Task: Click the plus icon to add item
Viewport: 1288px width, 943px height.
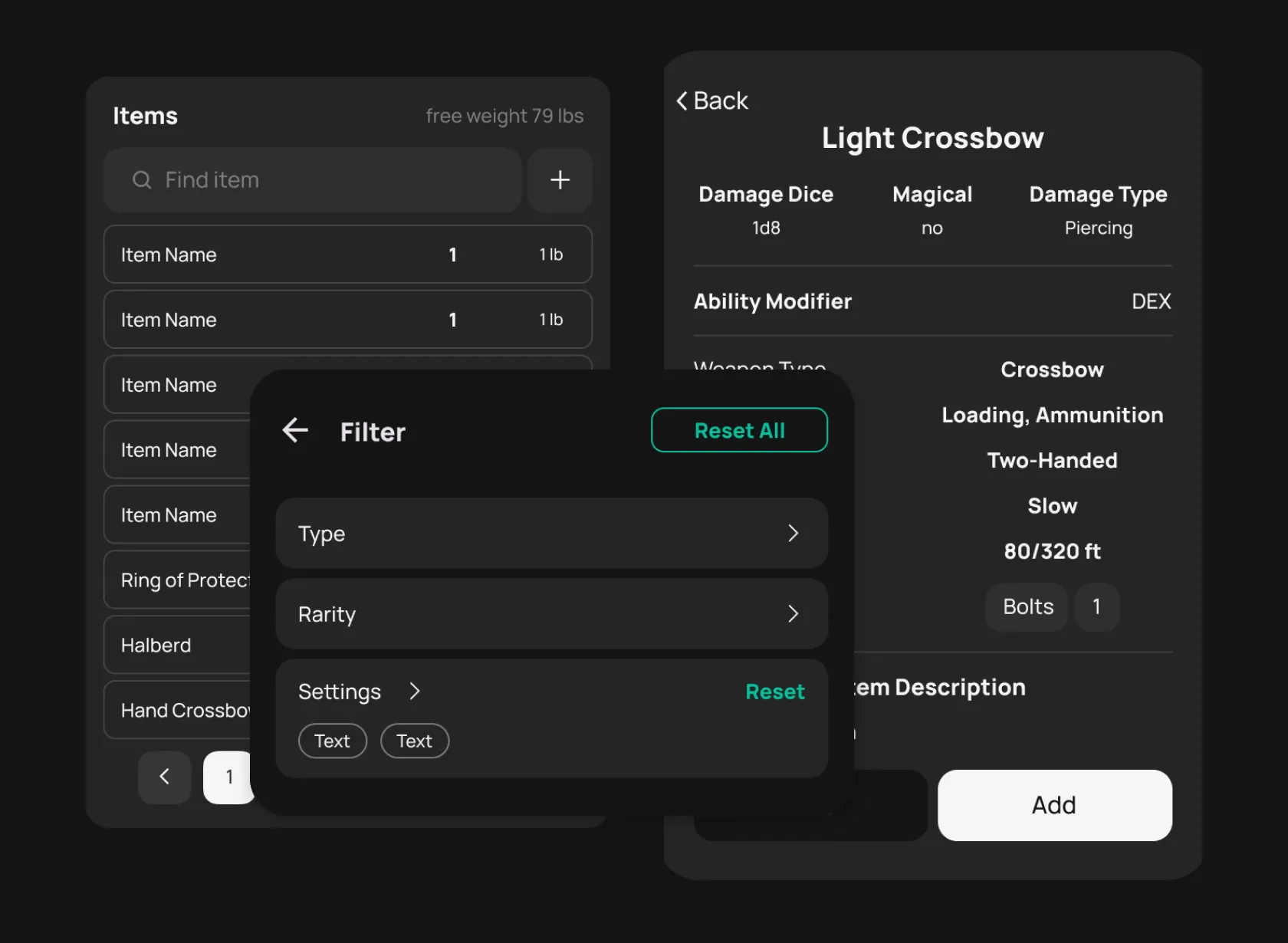Action: click(x=560, y=180)
